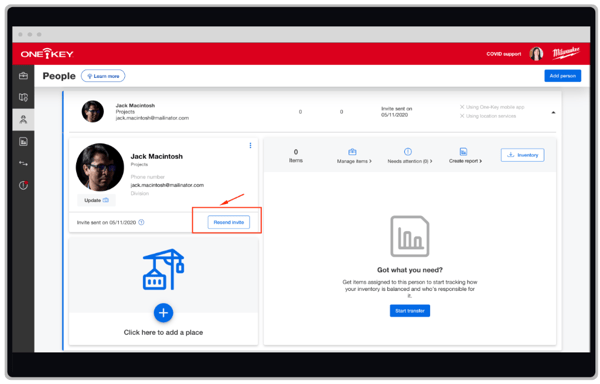Screen dimensions: 600x384
Task: Click the Start transfer button
Action: [410, 311]
